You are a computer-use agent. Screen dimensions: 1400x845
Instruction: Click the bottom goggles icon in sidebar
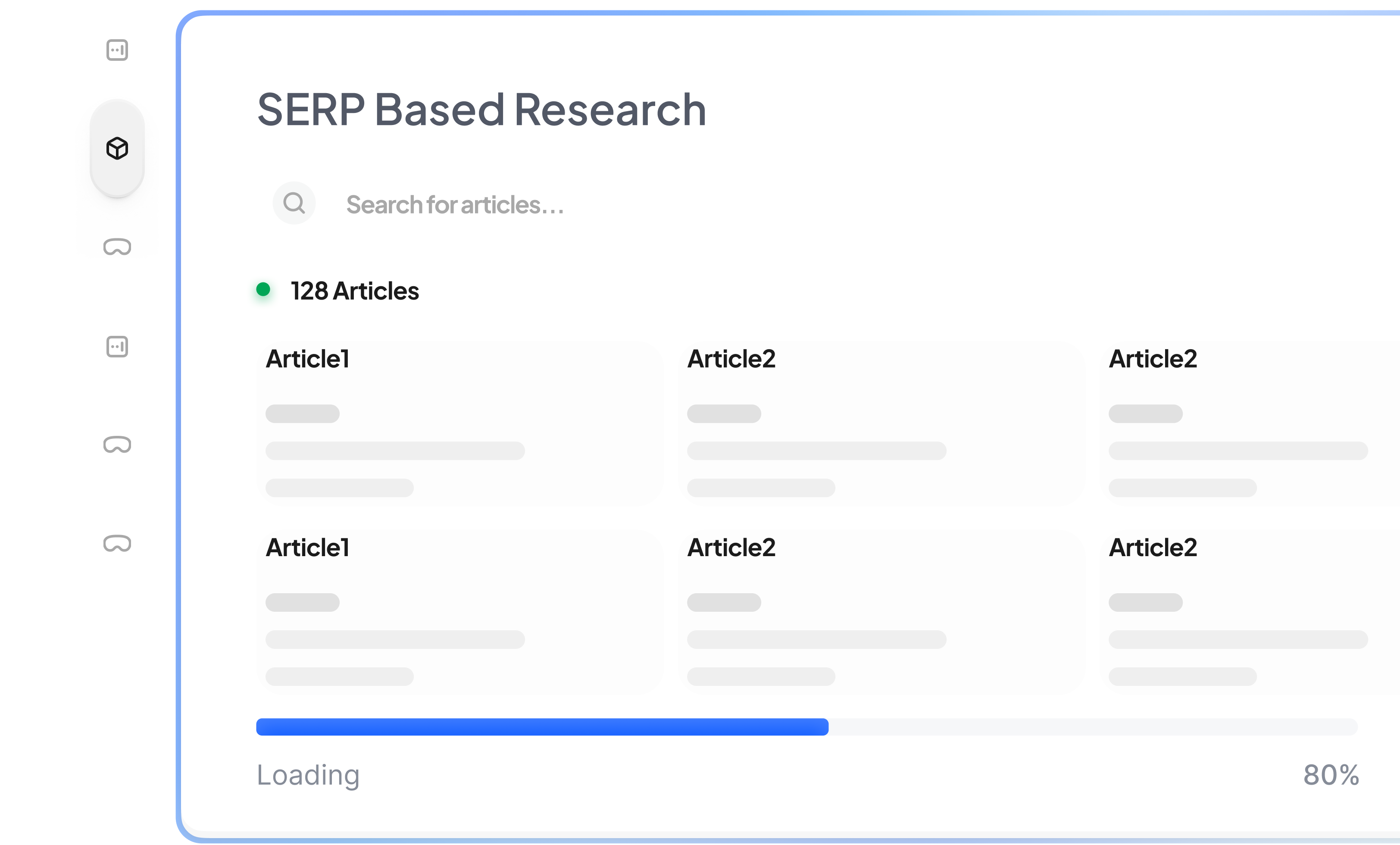pyautogui.click(x=117, y=544)
